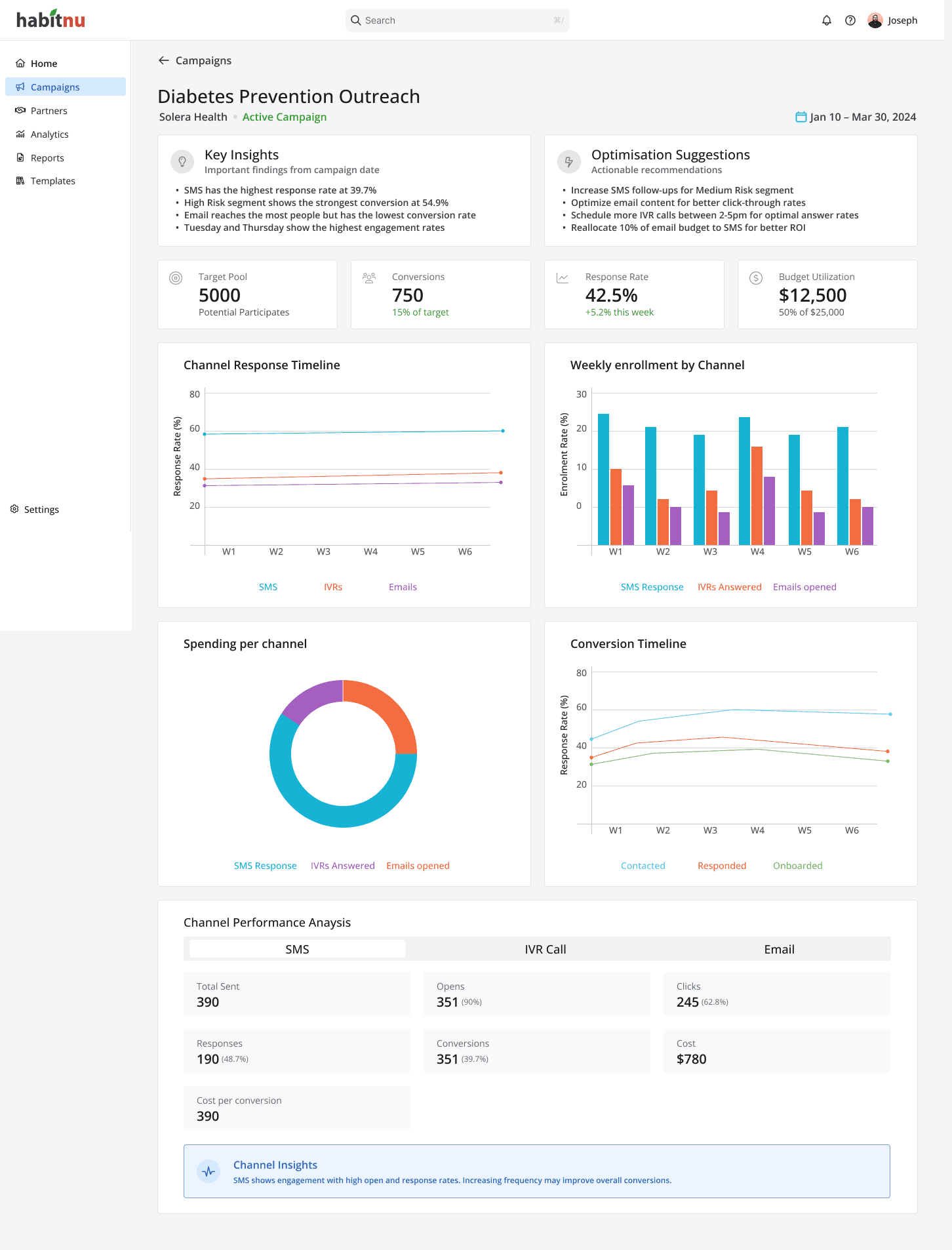Click the Jan 10 – Mar 30, 2024 date range
Image resolution: width=952 pixels, height=1250 pixels.
[x=863, y=117]
